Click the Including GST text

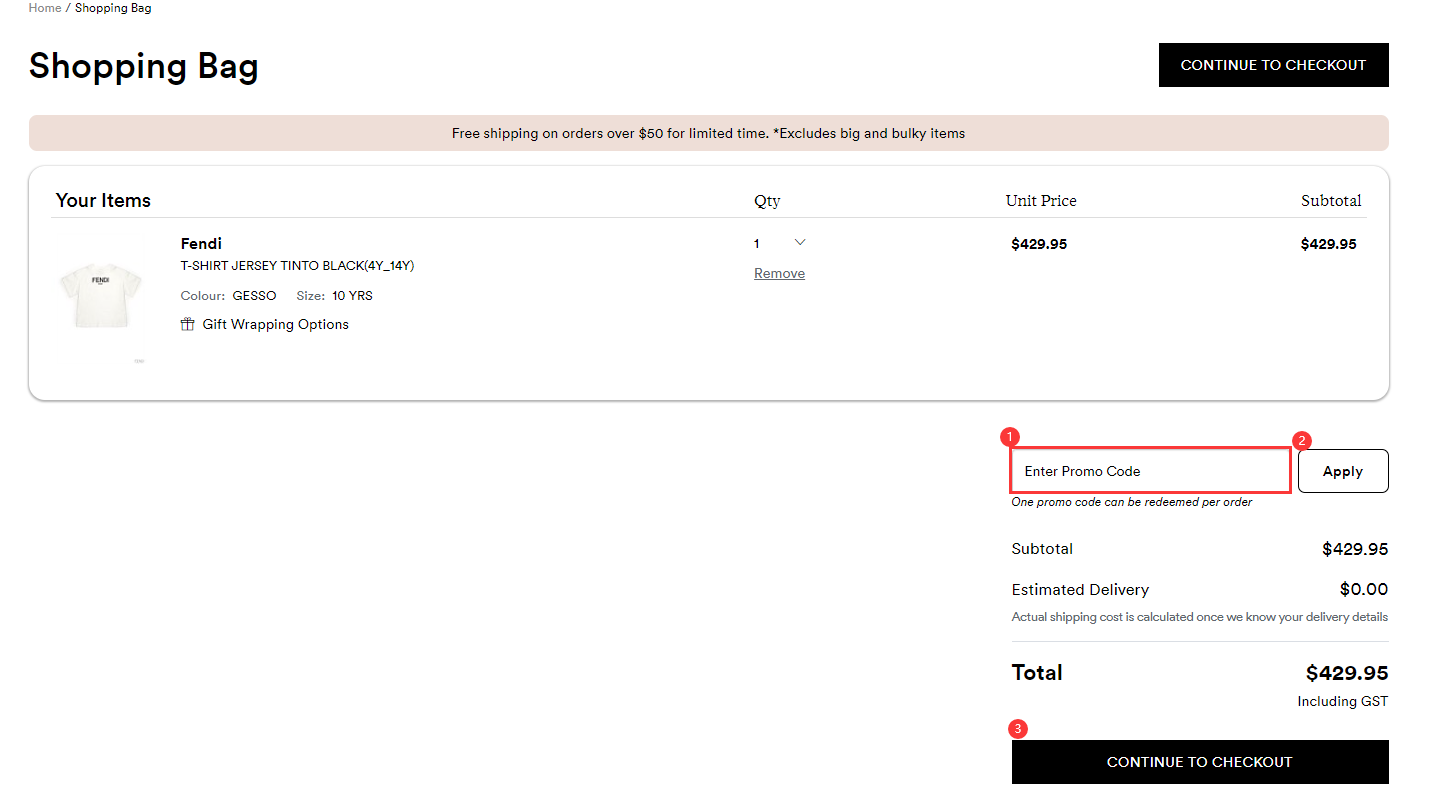click(1343, 701)
